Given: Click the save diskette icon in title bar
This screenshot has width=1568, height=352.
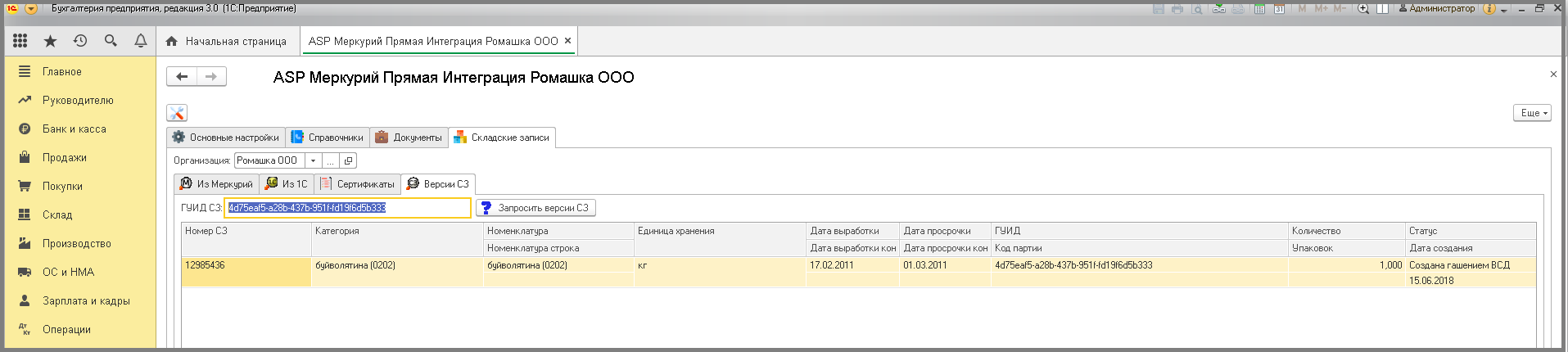Looking at the screenshot, I should click(x=1159, y=9).
